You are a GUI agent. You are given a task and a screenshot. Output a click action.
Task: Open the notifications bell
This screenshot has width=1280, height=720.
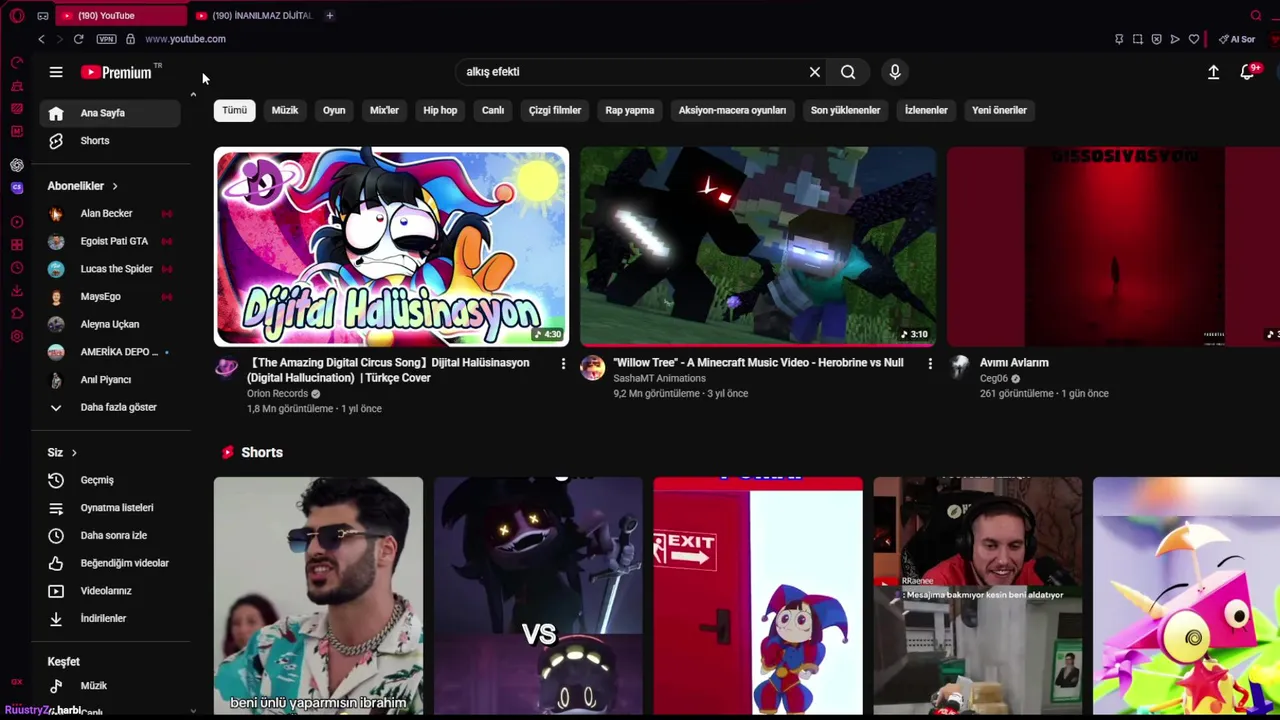point(1247,72)
